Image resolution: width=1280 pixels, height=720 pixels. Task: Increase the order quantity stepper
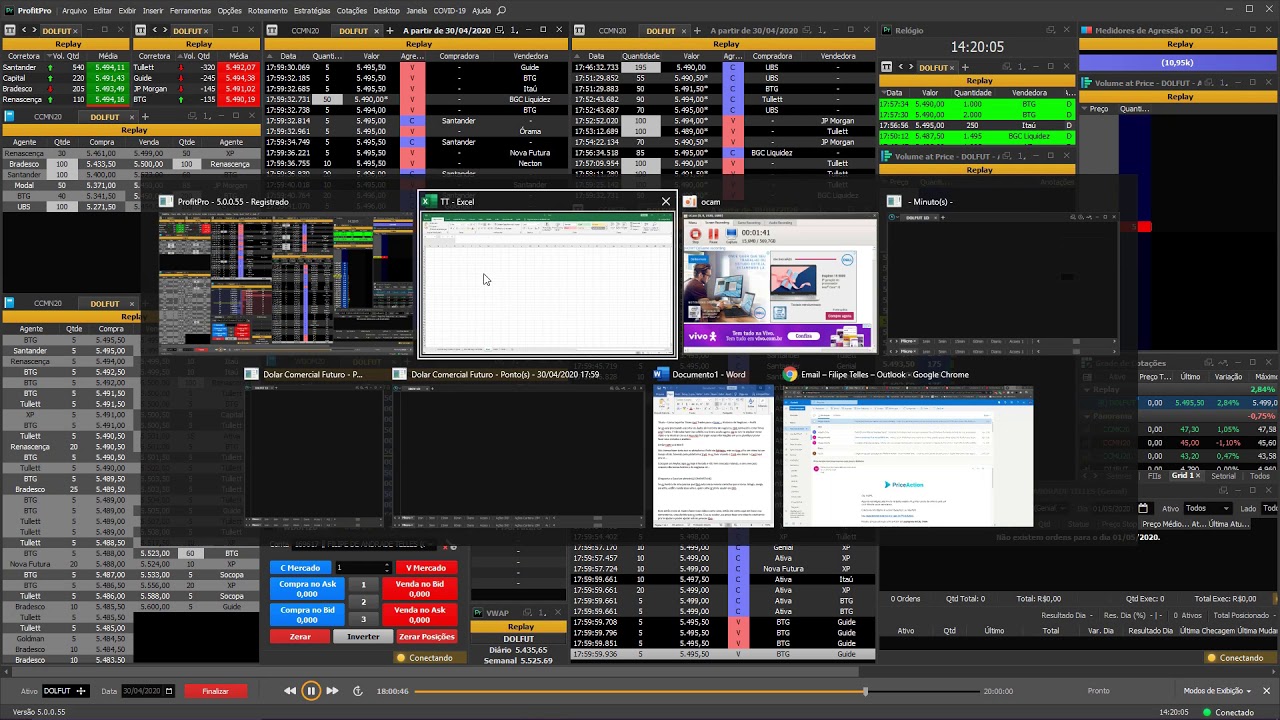[389, 565]
